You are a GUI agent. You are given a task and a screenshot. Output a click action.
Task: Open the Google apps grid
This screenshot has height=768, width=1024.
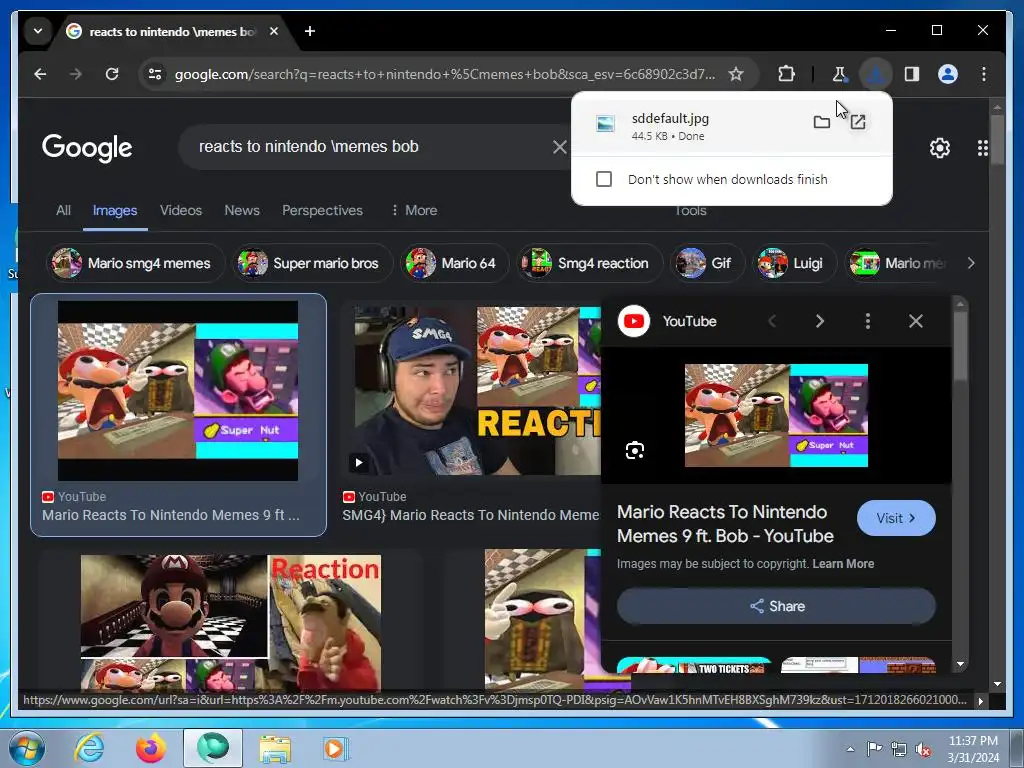(983, 148)
